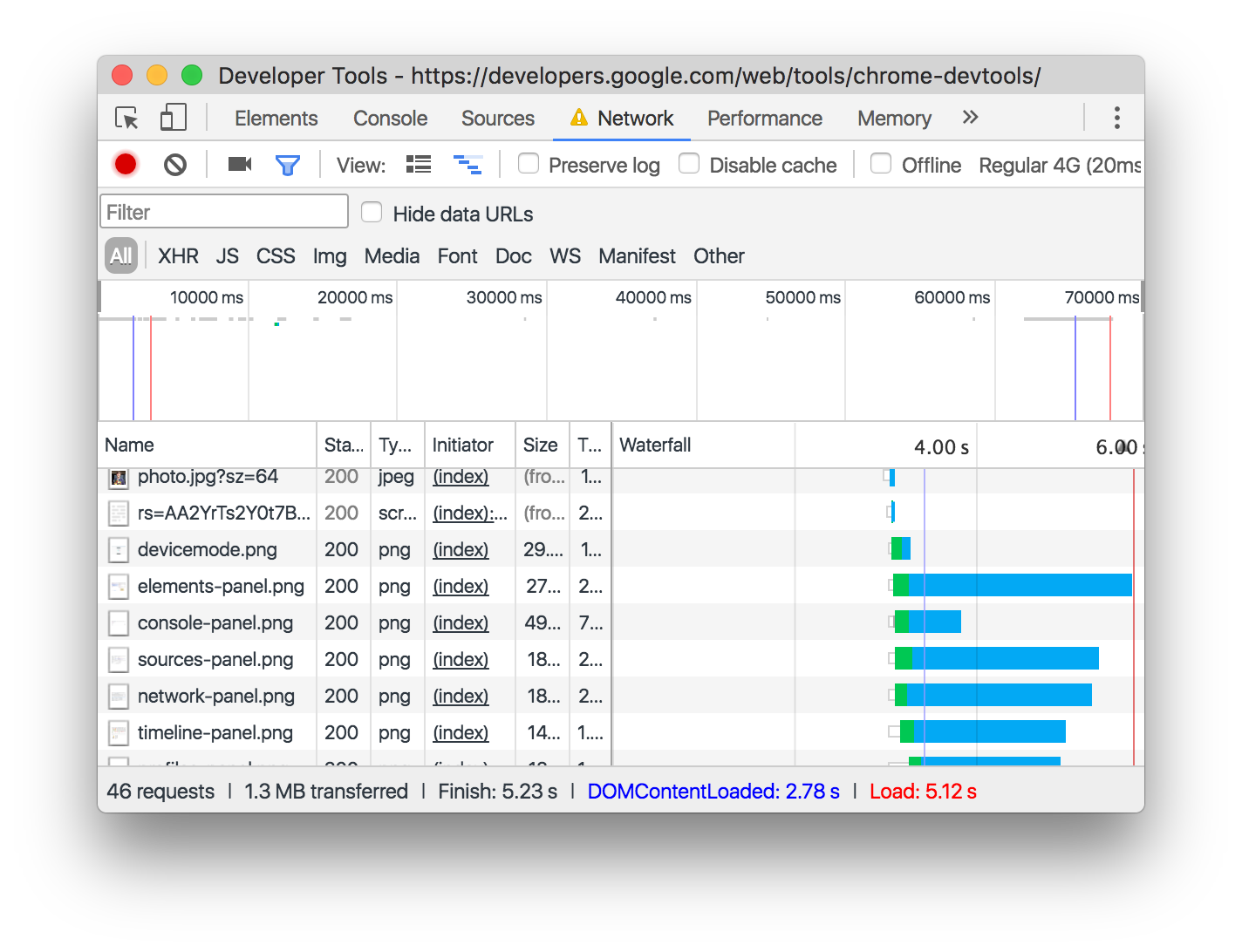Click the timeline-panel.png file icon
The height and width of the screenshot is (952, 1242).
click(x=119, y=733)
